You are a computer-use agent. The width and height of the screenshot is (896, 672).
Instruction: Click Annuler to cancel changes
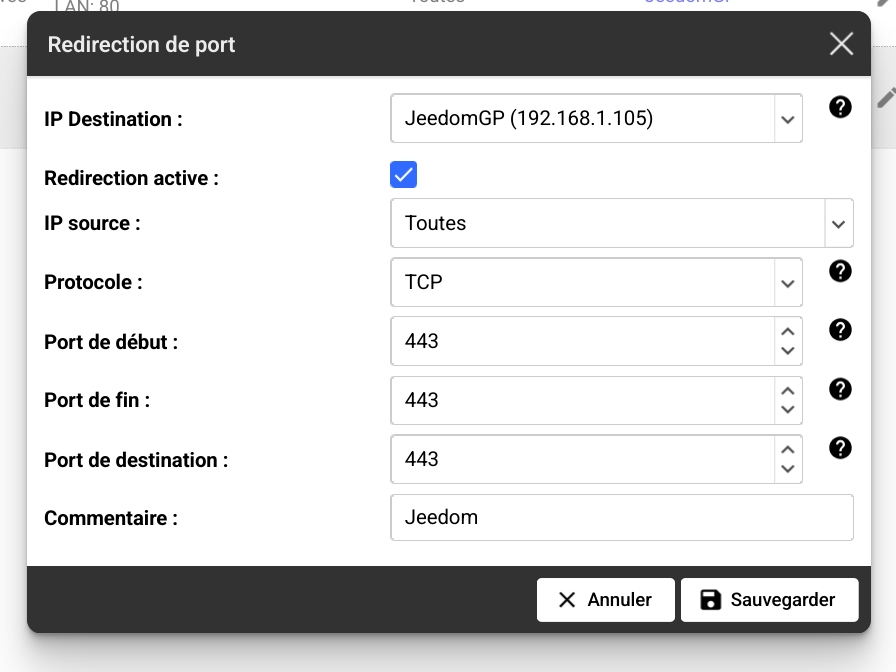[606, 599]
